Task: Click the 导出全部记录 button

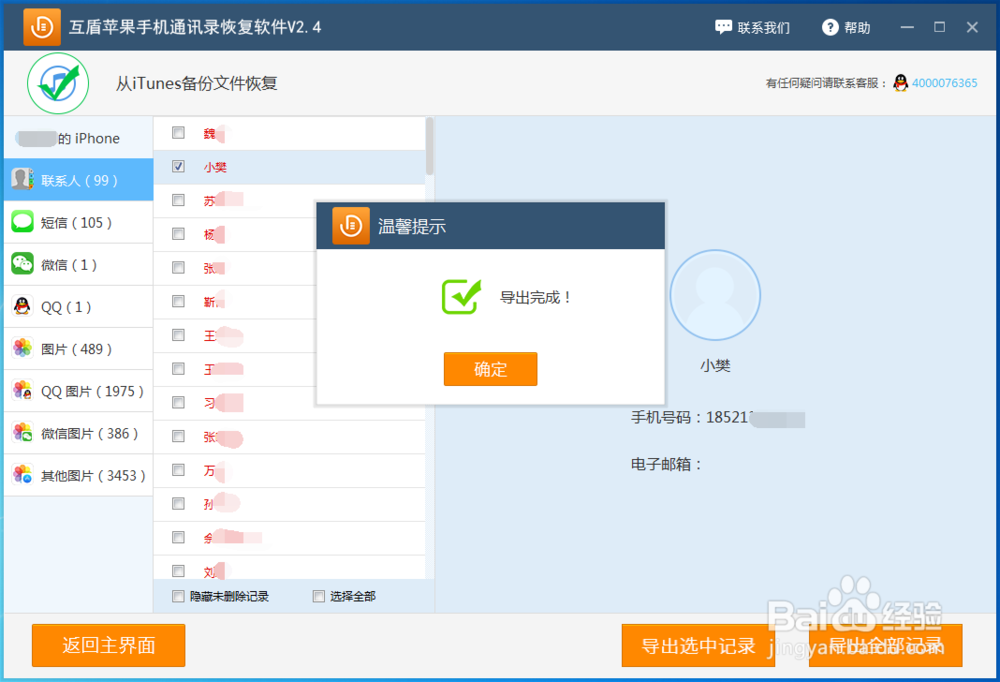Action: (x=885, y=645)
